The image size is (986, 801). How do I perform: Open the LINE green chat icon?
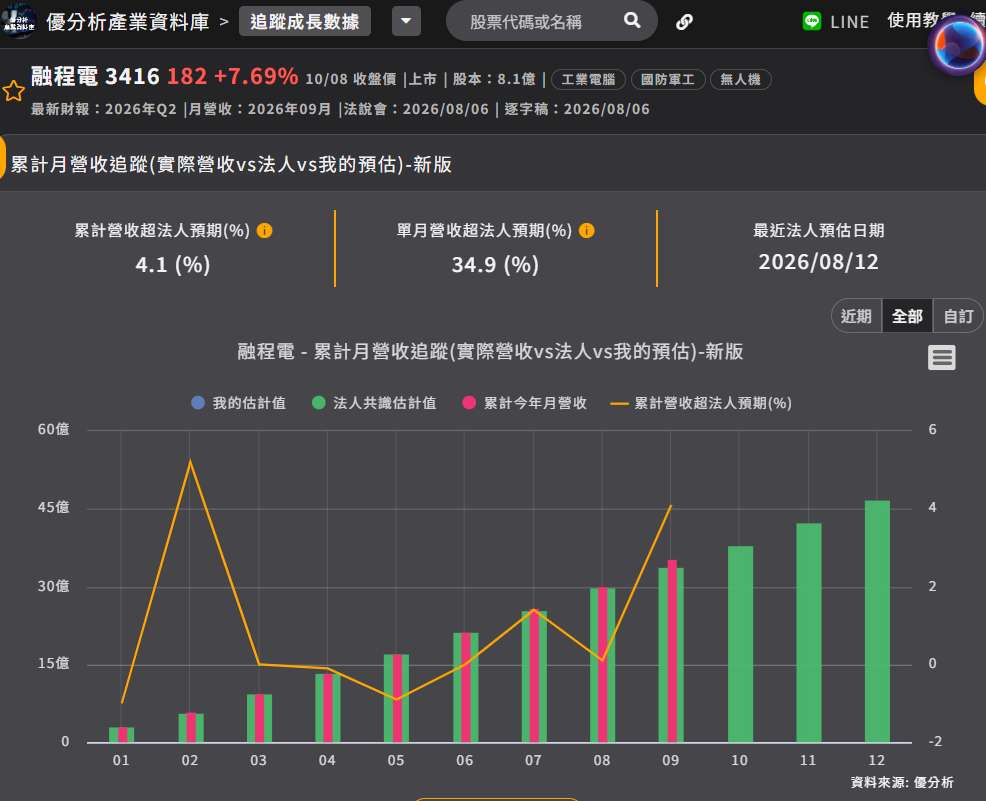811,21
